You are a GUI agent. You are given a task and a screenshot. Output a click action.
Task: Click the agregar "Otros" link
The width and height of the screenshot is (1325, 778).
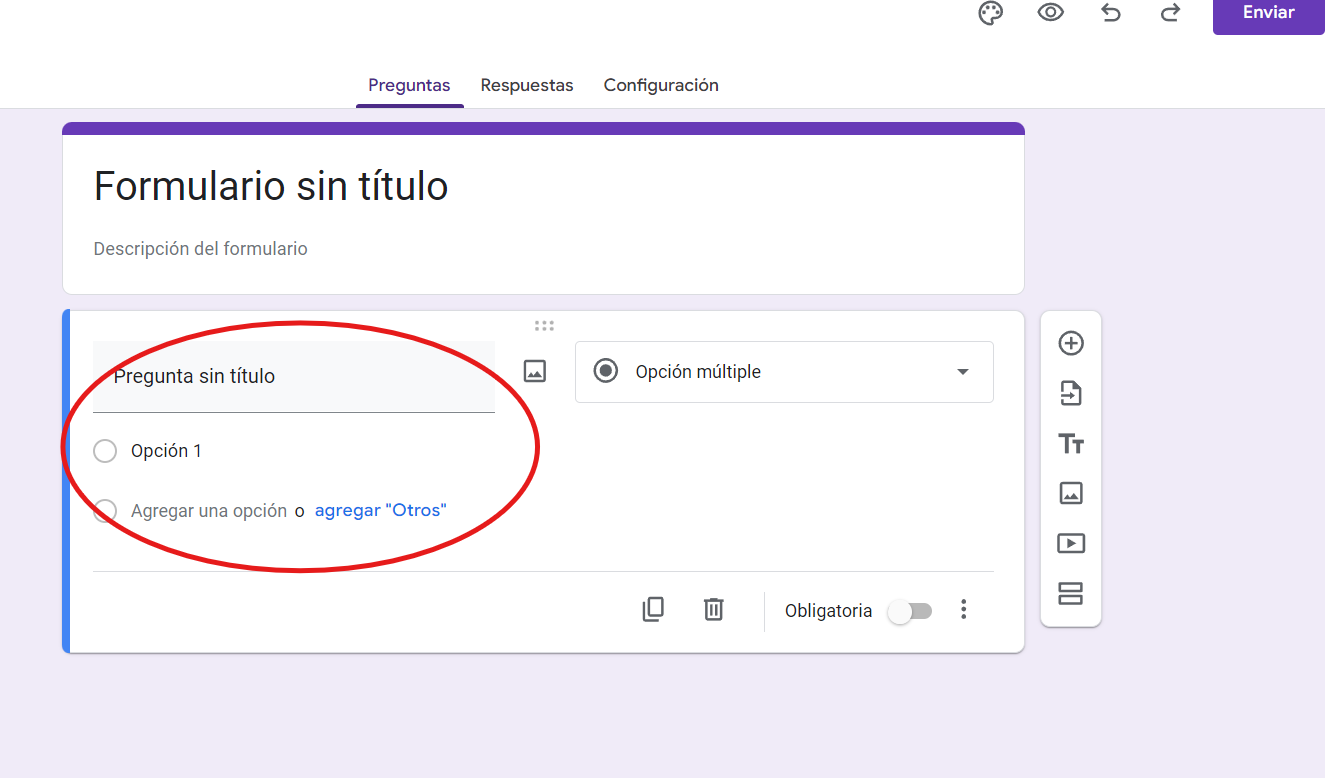click(x=380, y=510)
